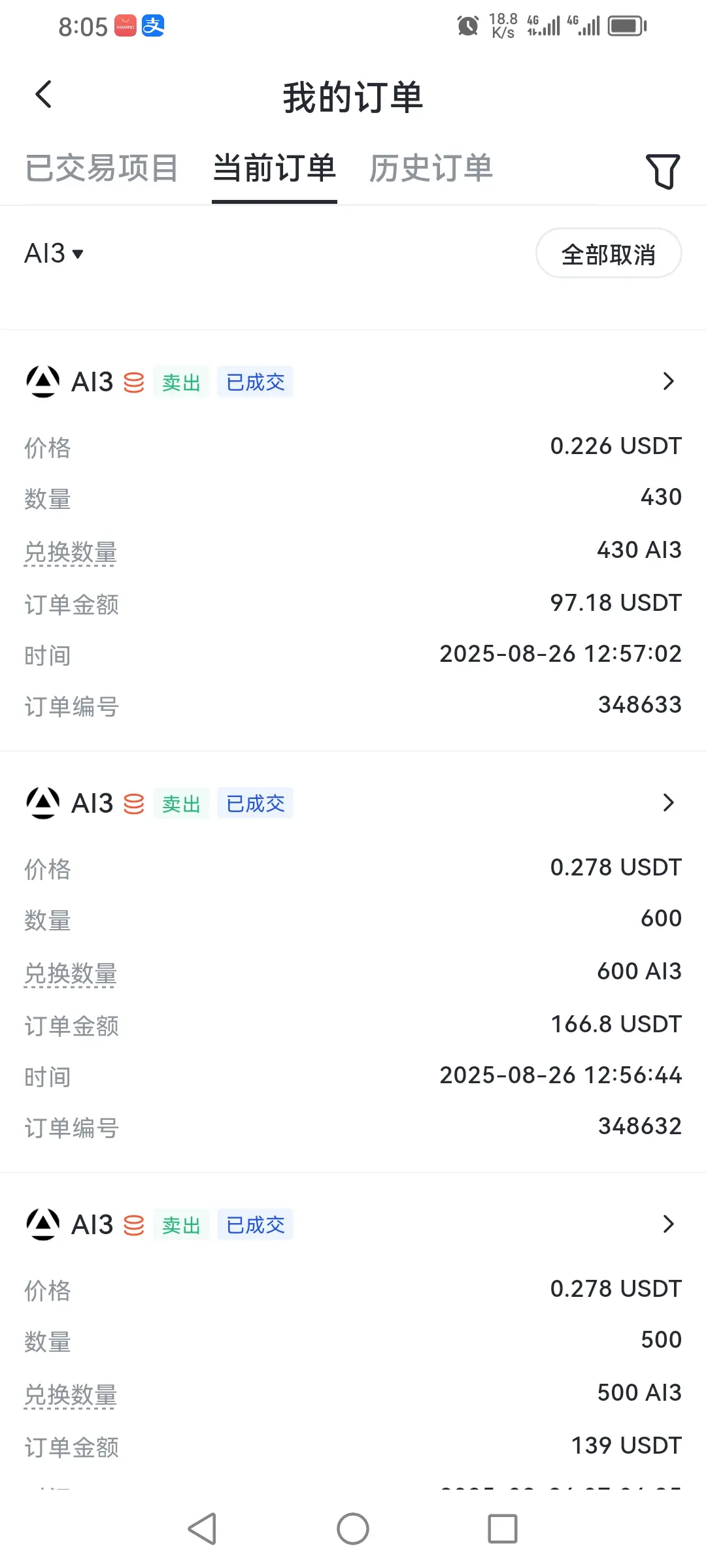Tap 卖出 tag on the first order
706x1568 pixels.
coord(181,382)
